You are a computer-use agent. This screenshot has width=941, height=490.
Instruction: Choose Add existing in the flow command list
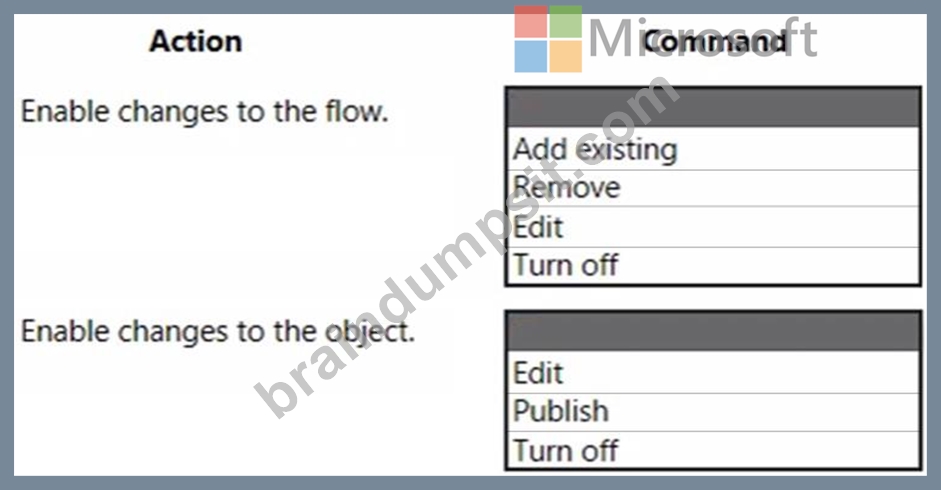click(x=713, y=148)
